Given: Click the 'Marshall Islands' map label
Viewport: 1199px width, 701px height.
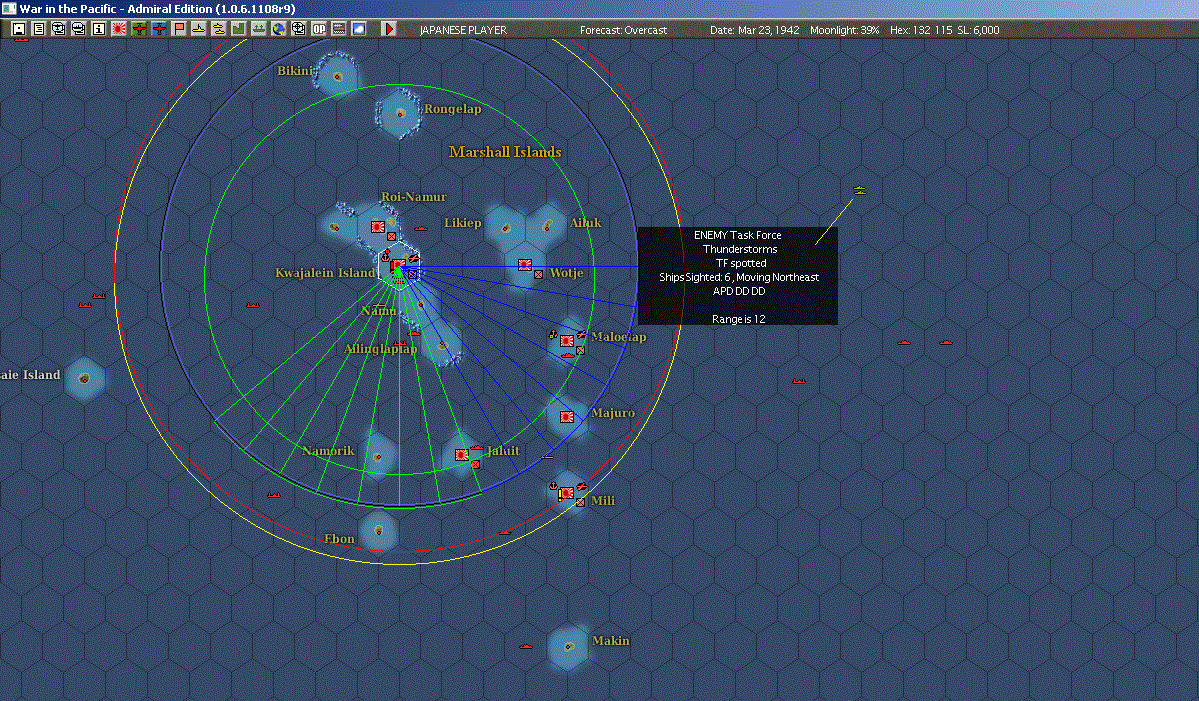Looking at the screenshot, I should click(505, 152).
